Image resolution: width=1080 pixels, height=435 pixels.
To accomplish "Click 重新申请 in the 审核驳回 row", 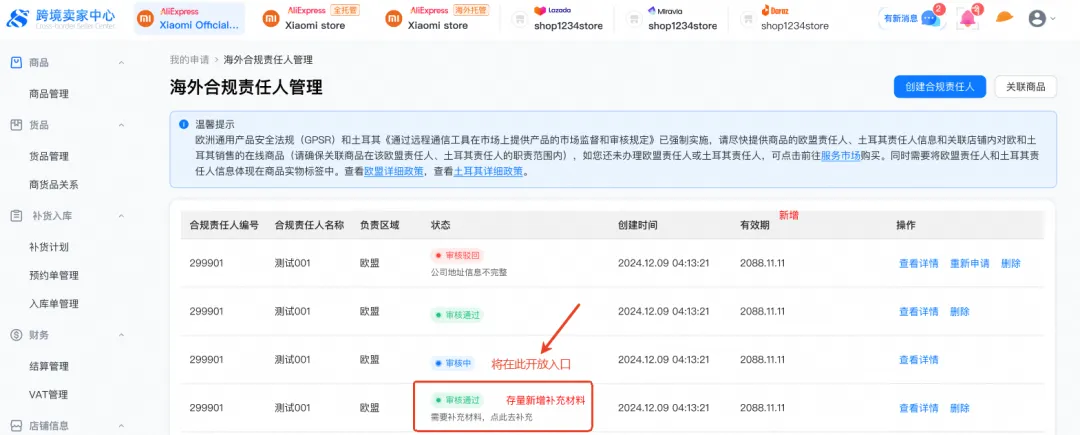I will tap(970, 263).
